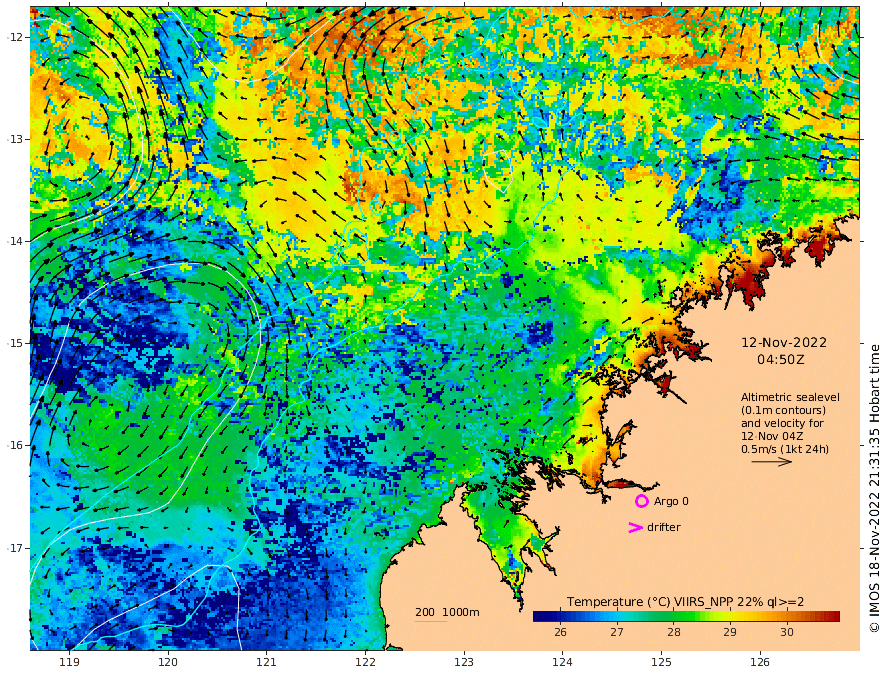Click the 'Argo 0' legend label

tap(671, 501)
